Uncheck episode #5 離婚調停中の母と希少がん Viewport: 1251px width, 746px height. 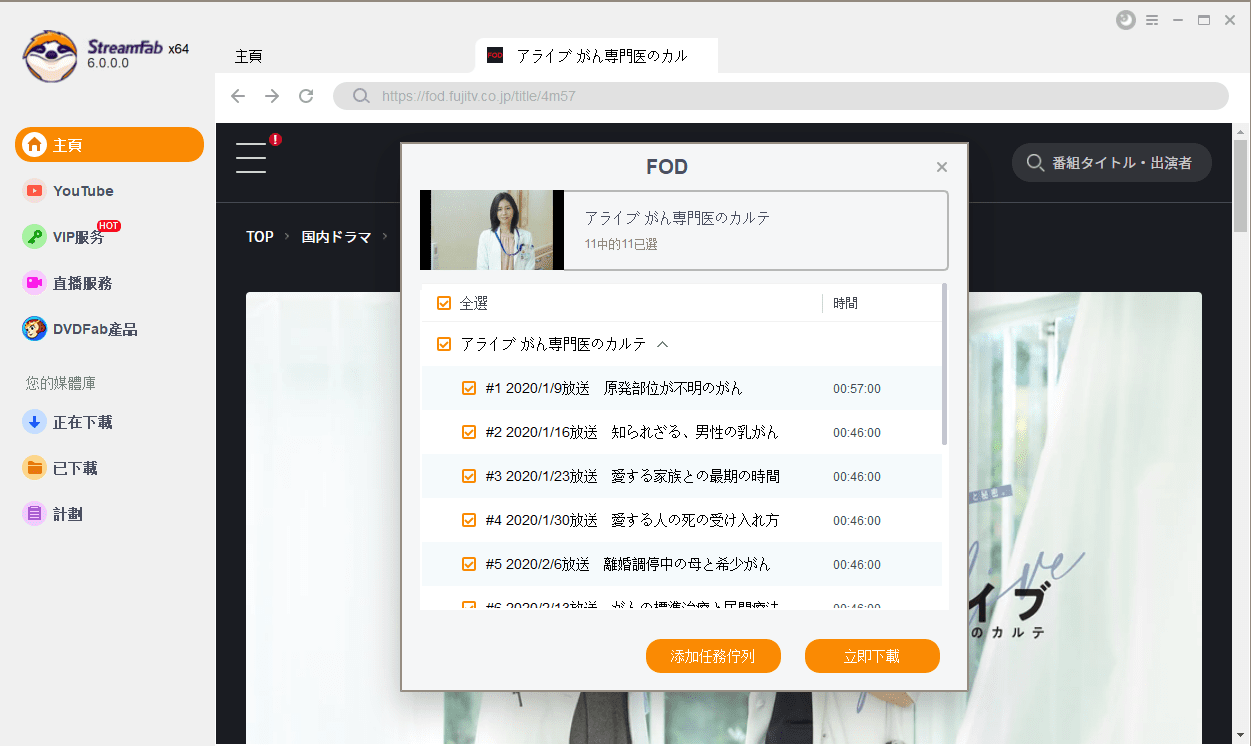(x=469, y=564)
